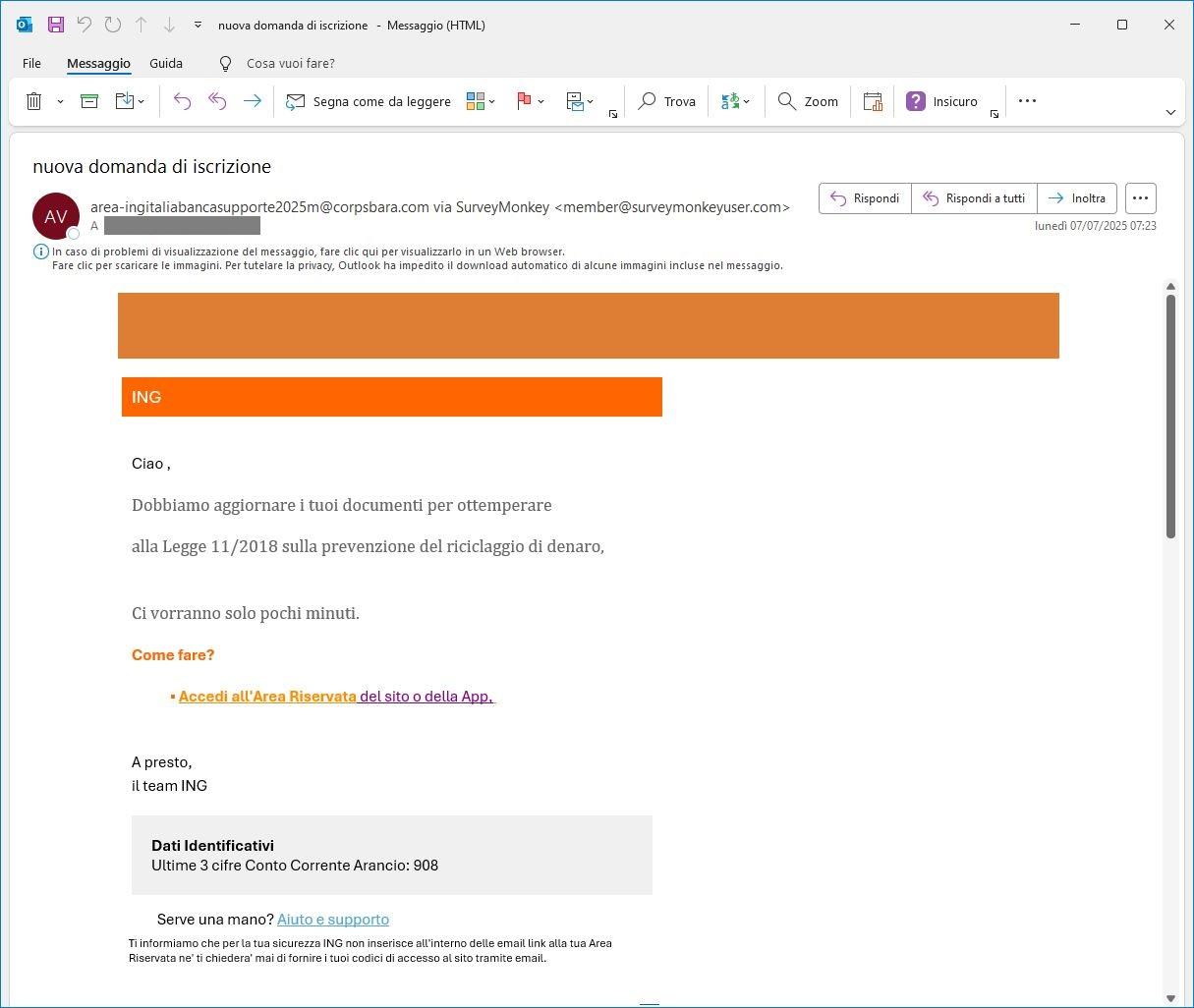The width and height of the screenshot is (1194, 1008).
Task: Open the File menu
Action: pyautogui.click(x=31, y=63)
